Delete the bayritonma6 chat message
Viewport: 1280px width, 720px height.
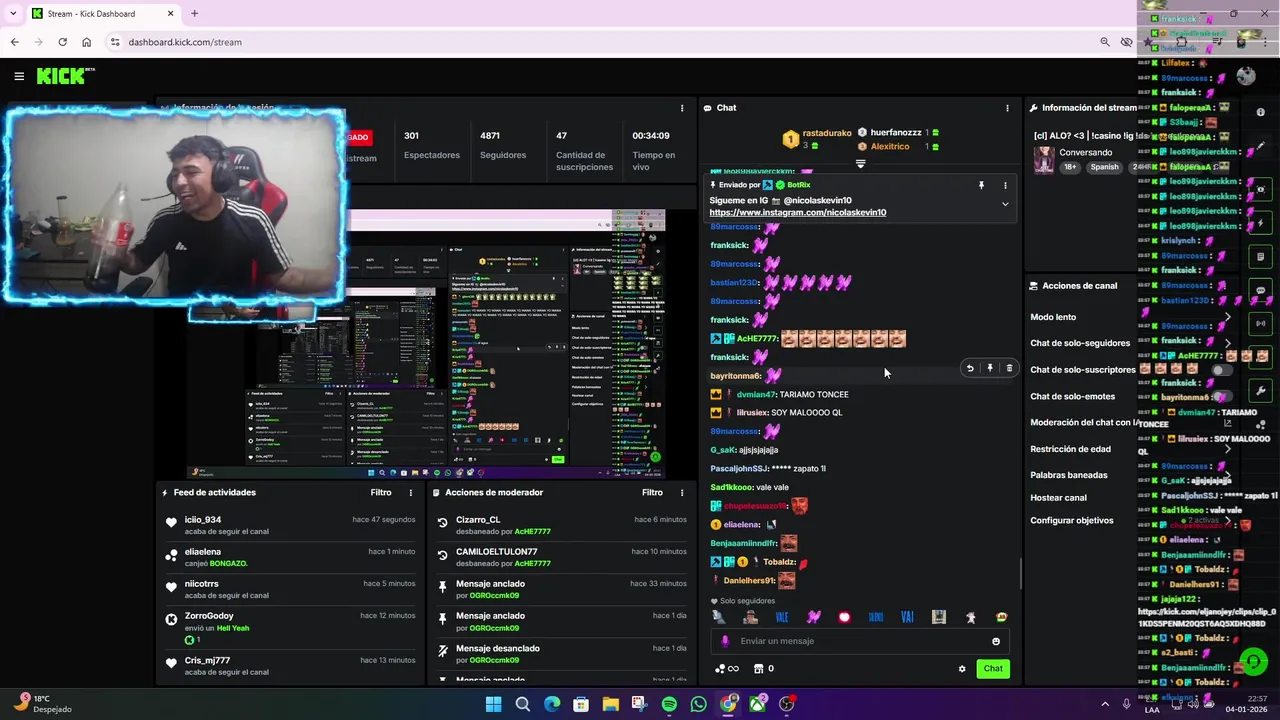click(1009, 368)
